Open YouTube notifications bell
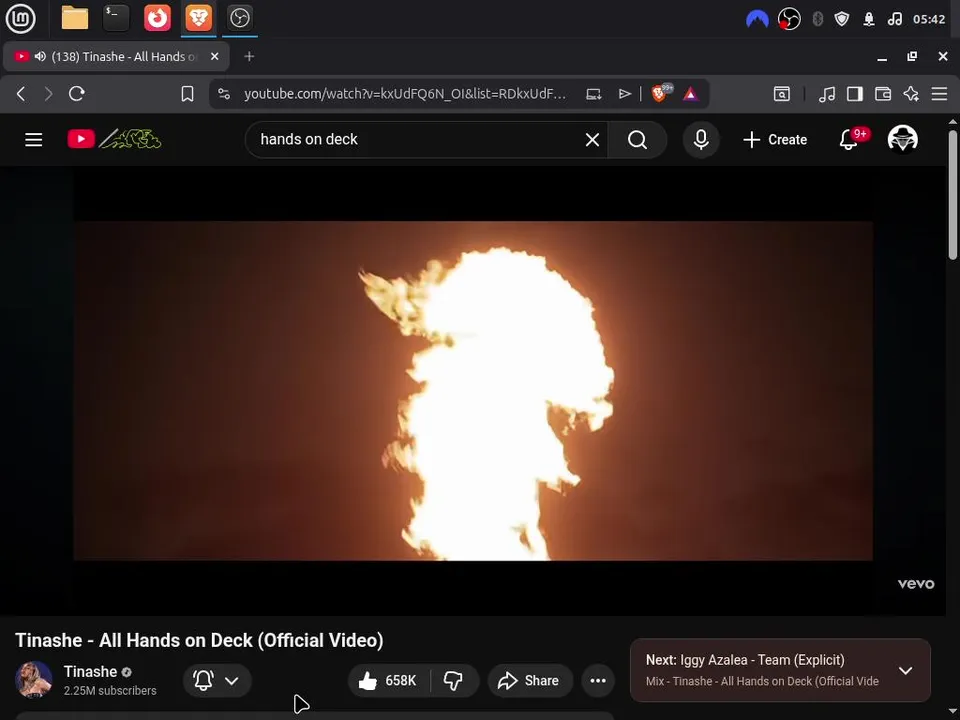Viewport: 960px width, 720px height. coord(849,140)
